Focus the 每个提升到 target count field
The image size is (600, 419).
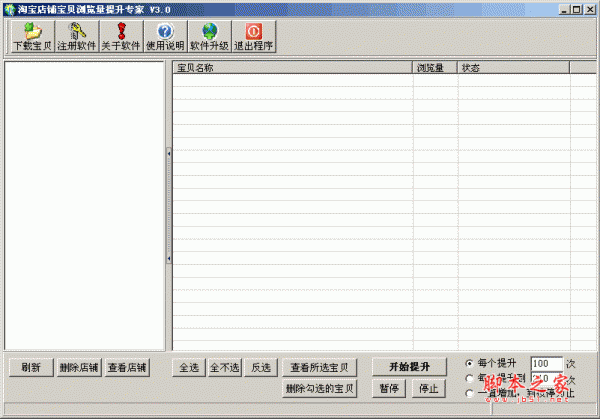(x=547, y=378)
